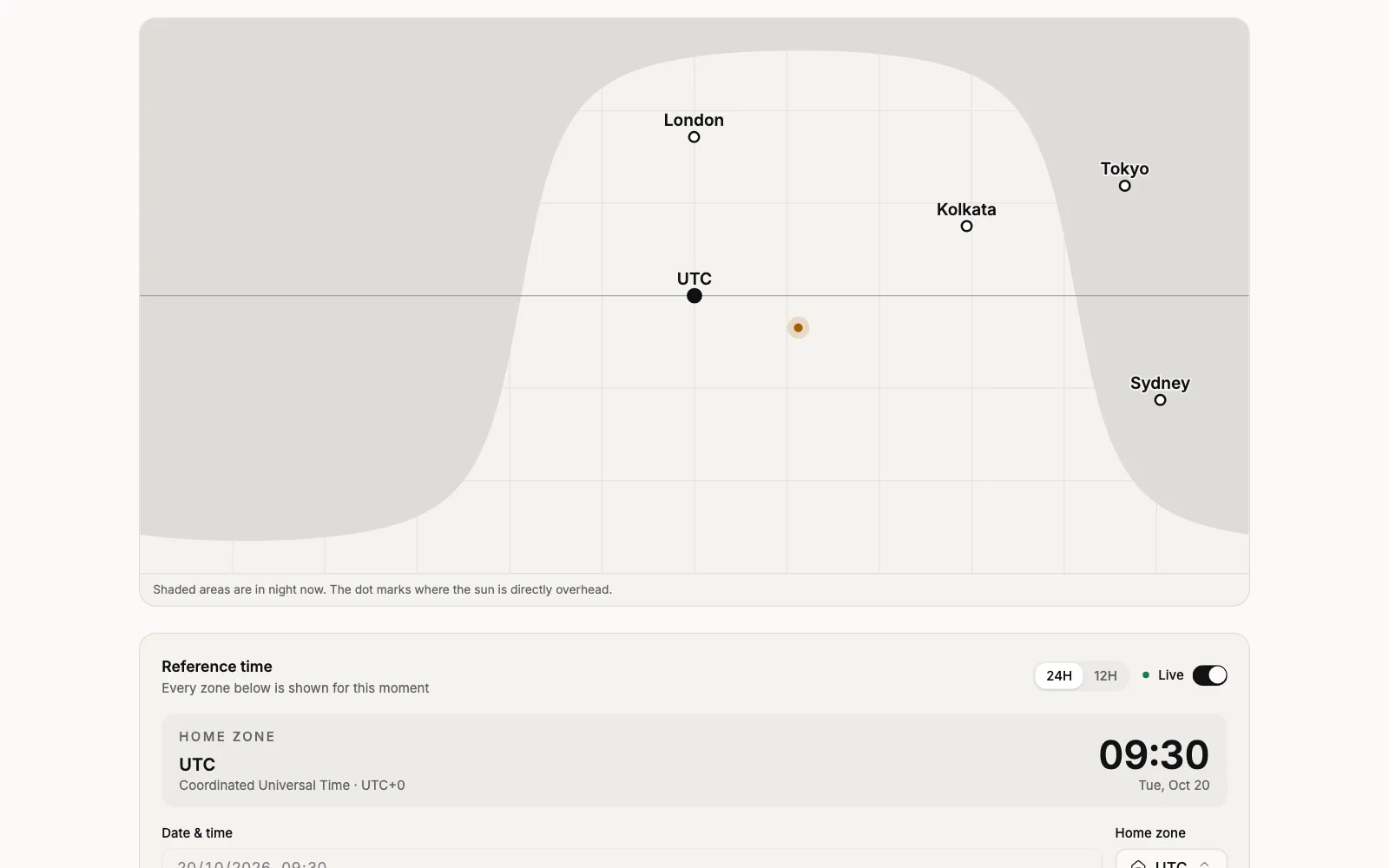Click the 'Shaded areas are in night now' caption
Image resolution: width=1389 pixels, height=868 pixels.
tap(382, 589)
